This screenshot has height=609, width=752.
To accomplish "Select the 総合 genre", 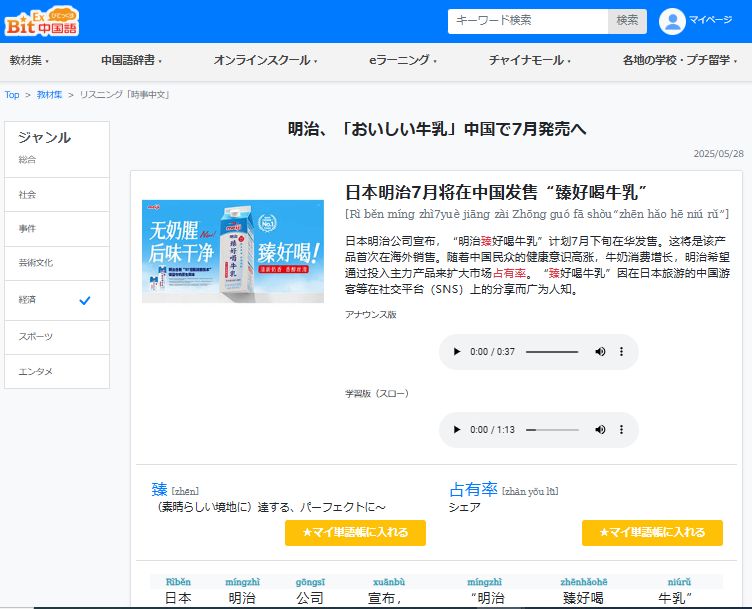I will click(x=27, y=160).
